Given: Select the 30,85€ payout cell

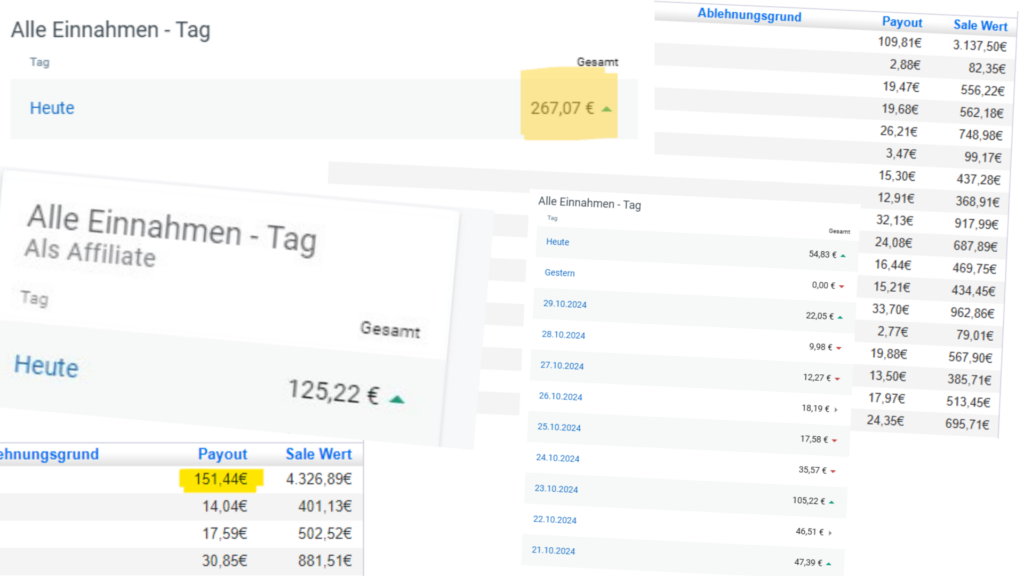Looking at the screenshot, I should (x=225, y=560).
